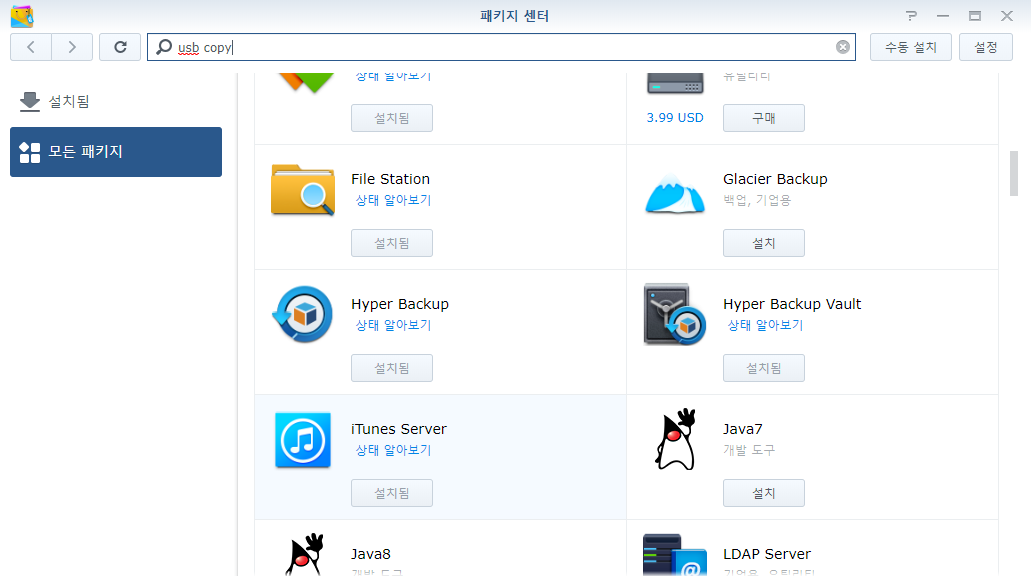Click the Package Center app icon
The width and height of the screenshot is (1031, 576).
click(x=22, y=16)
